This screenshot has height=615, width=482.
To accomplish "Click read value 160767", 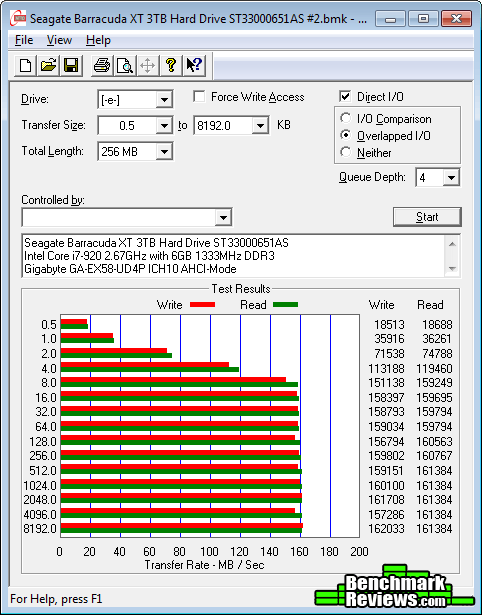I will [434, 456].
